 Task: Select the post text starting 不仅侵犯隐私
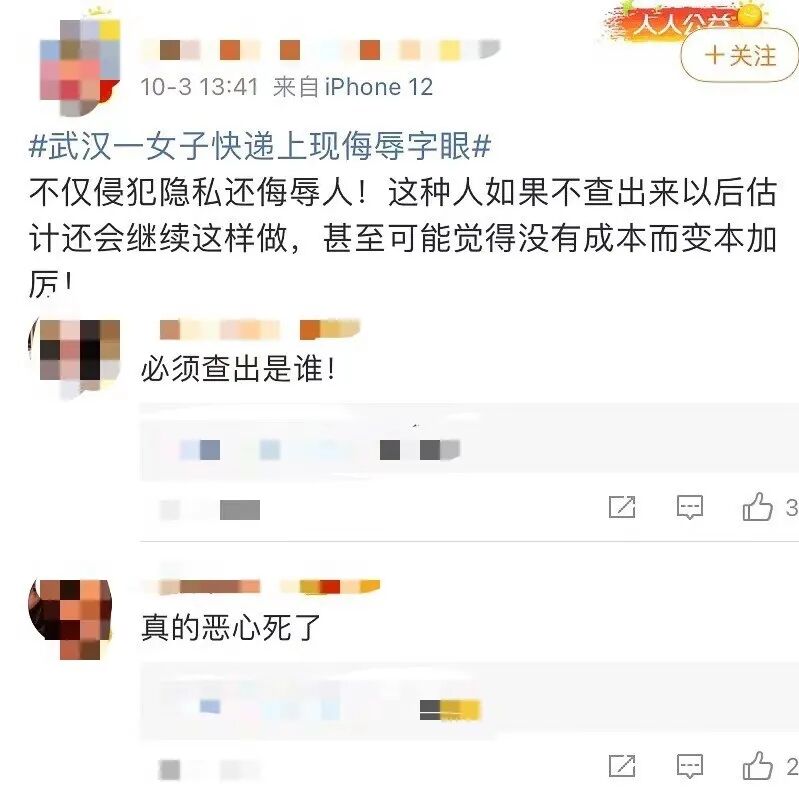coord(403,238)
